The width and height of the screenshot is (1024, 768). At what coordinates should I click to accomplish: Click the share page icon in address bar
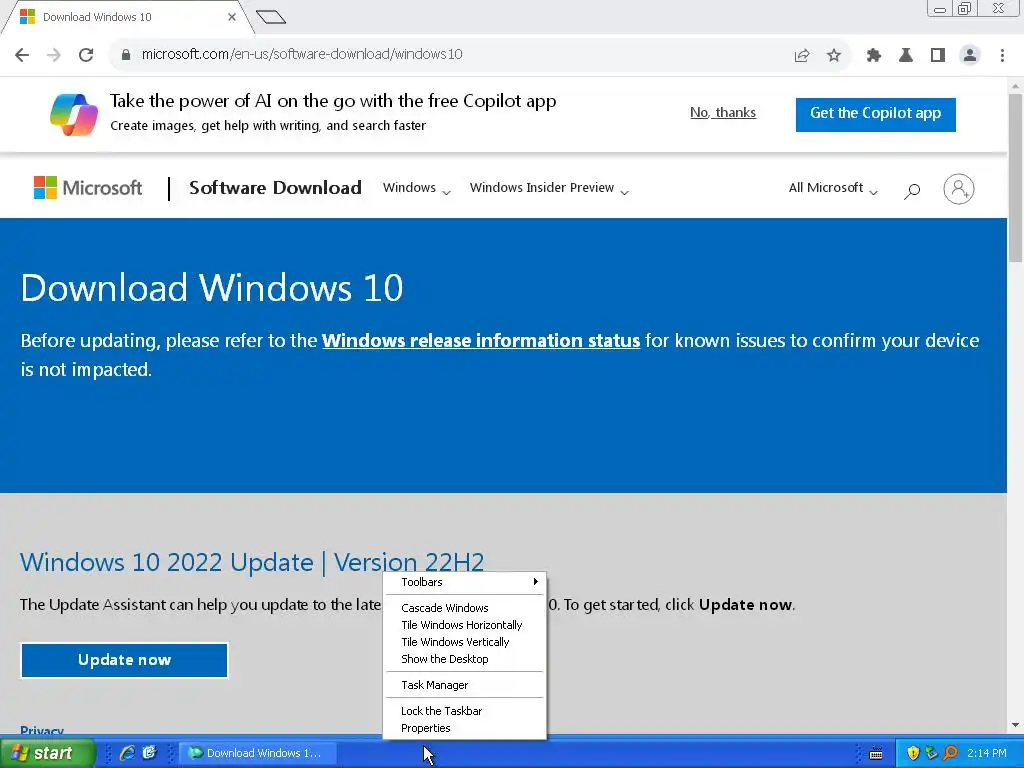point(802,56)
